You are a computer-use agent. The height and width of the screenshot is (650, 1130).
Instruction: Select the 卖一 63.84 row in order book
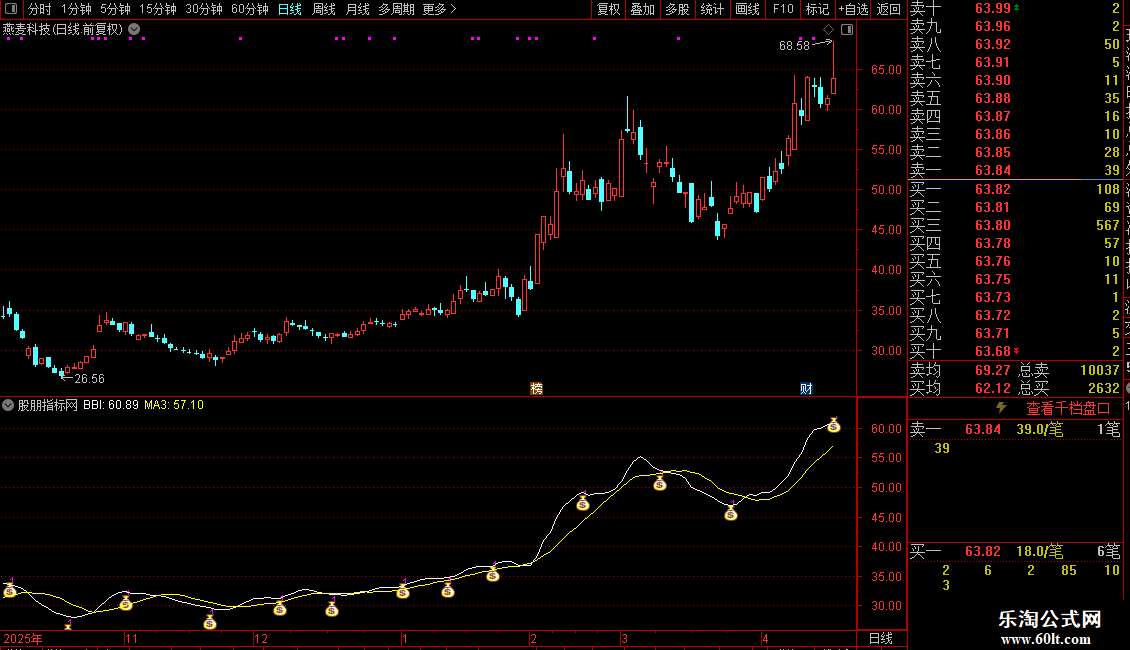(1015, 170)
